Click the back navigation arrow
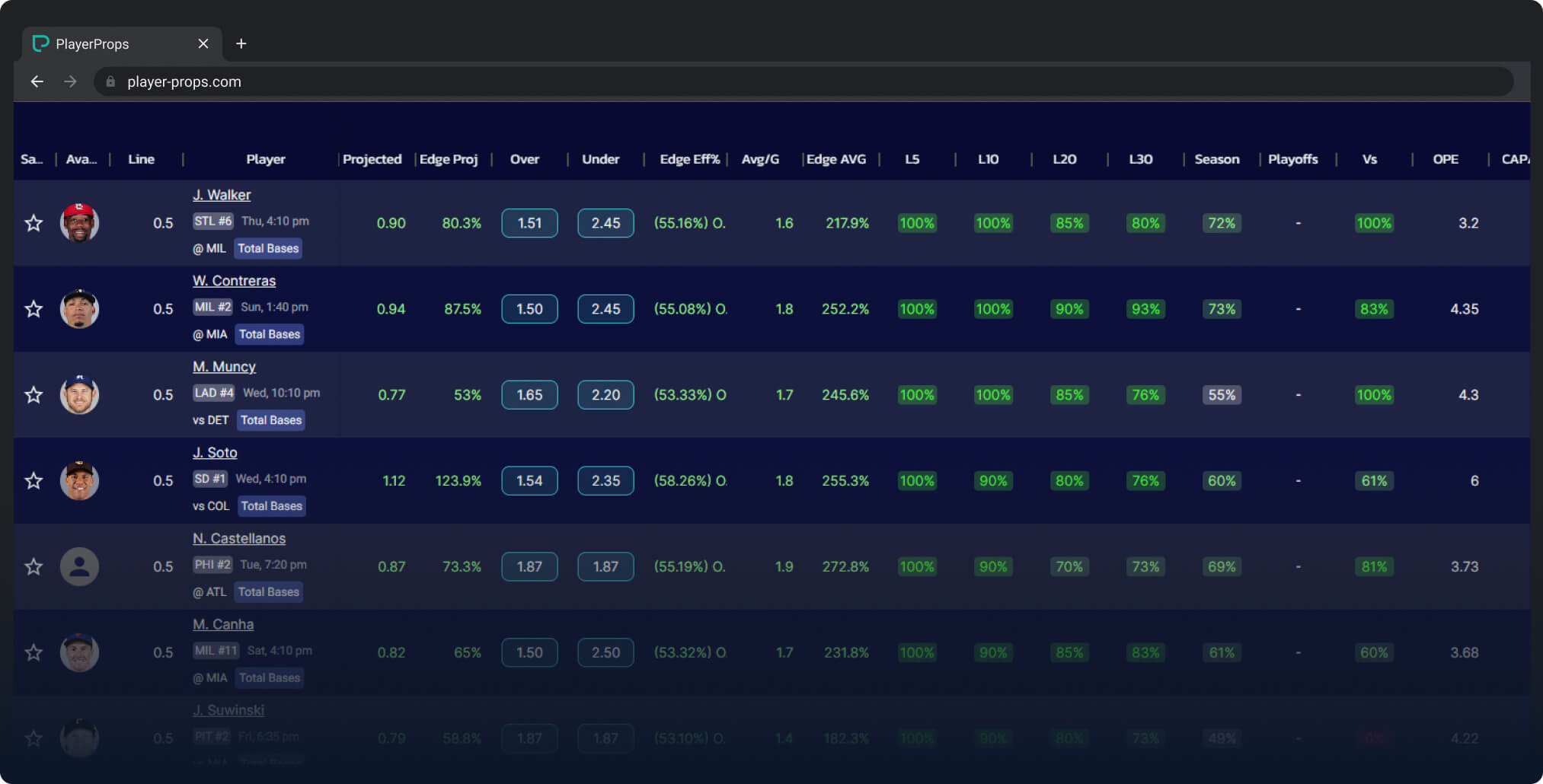1543x784 pixels. click(x=37, y=81)
